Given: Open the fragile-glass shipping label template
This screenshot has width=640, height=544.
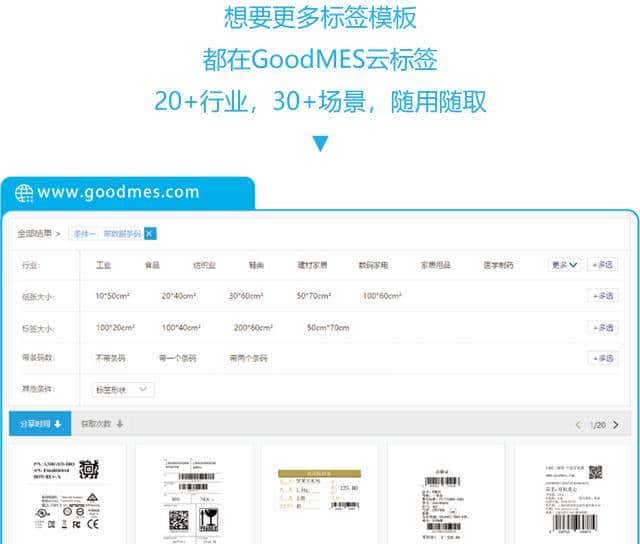Looking at the screenshot, I should tap(193, 495).
